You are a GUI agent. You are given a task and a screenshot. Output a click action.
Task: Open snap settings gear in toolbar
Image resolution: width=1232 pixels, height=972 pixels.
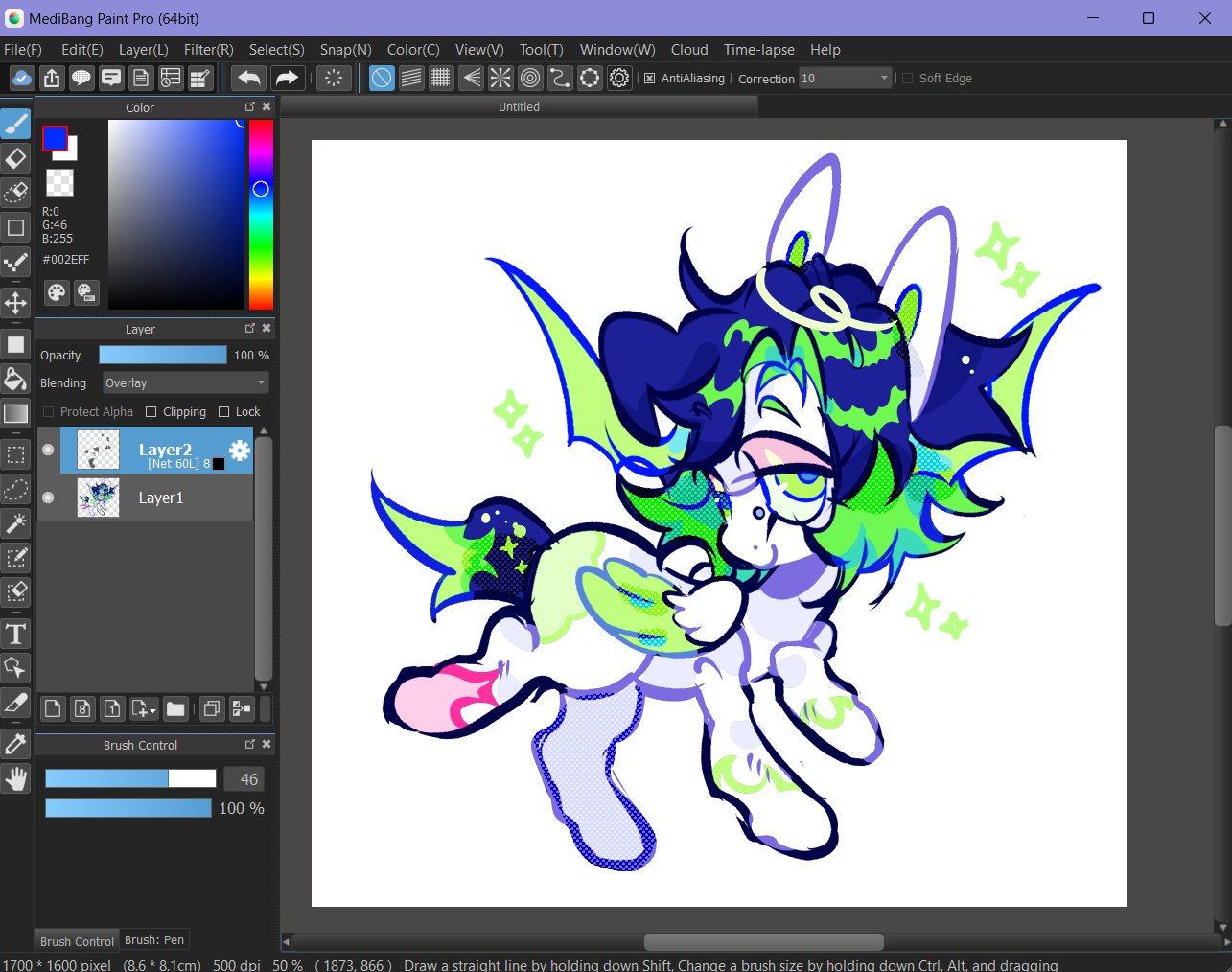619,79
